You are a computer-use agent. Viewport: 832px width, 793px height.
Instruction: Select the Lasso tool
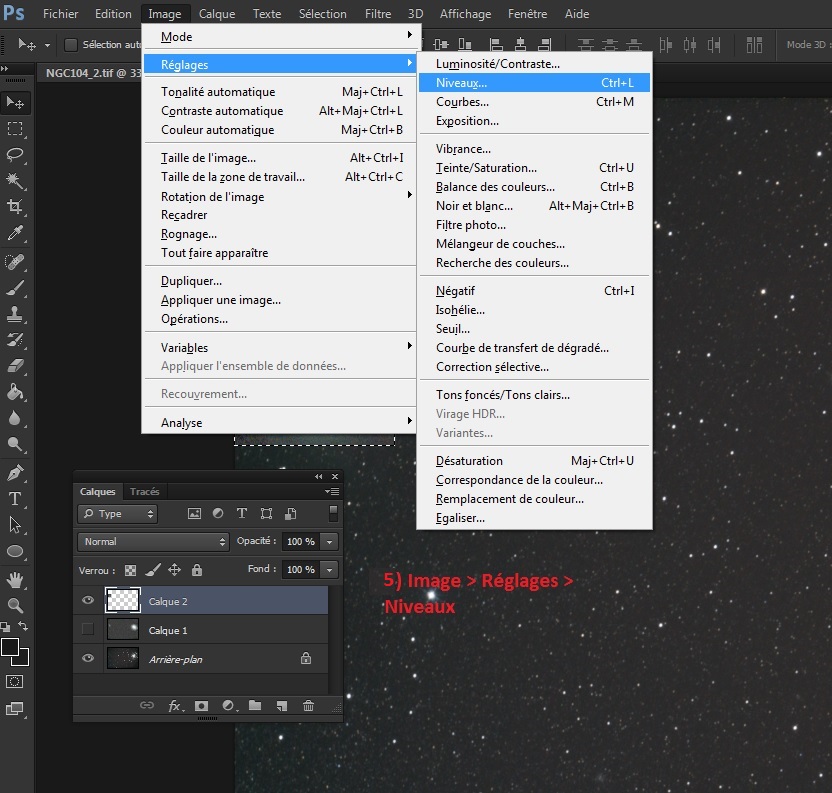tap(15, 154)
